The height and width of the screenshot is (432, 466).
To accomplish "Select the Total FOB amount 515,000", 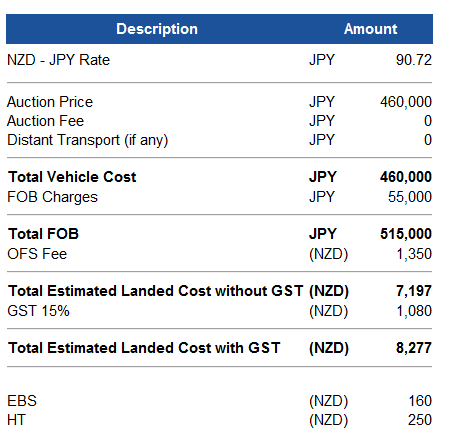I will click(x=406, y=234).
